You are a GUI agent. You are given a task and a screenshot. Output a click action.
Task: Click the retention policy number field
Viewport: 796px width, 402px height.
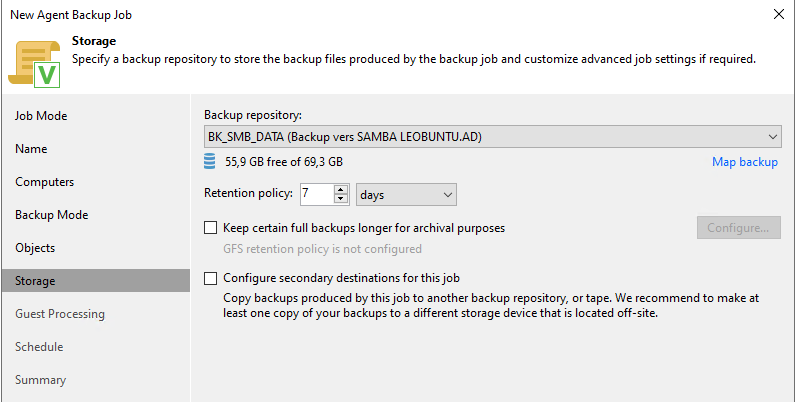click(317, 194)
